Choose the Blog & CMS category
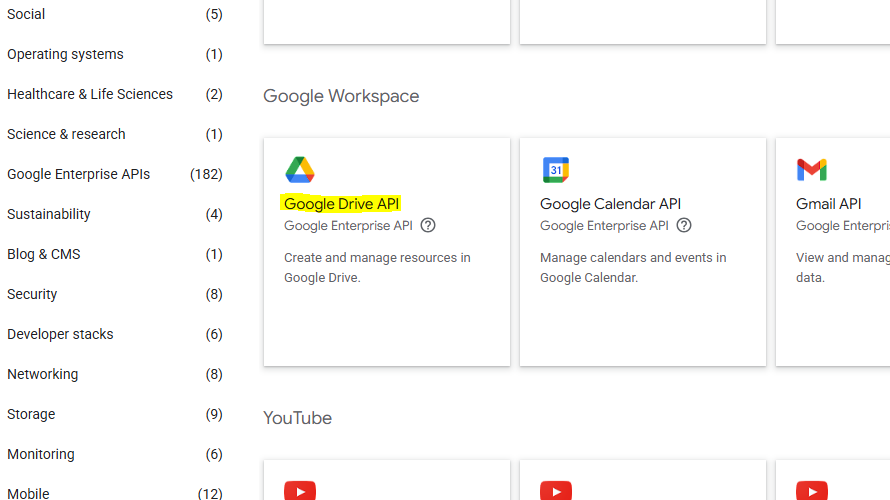The width and height of the screenshot is (890, 500). pos(44,254)
